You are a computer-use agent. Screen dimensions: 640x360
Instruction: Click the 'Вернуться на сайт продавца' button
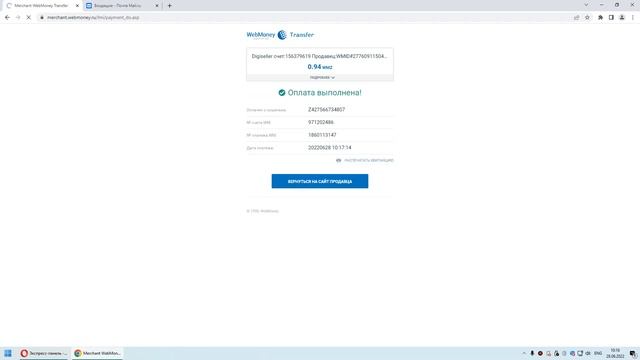pos(320,181)
